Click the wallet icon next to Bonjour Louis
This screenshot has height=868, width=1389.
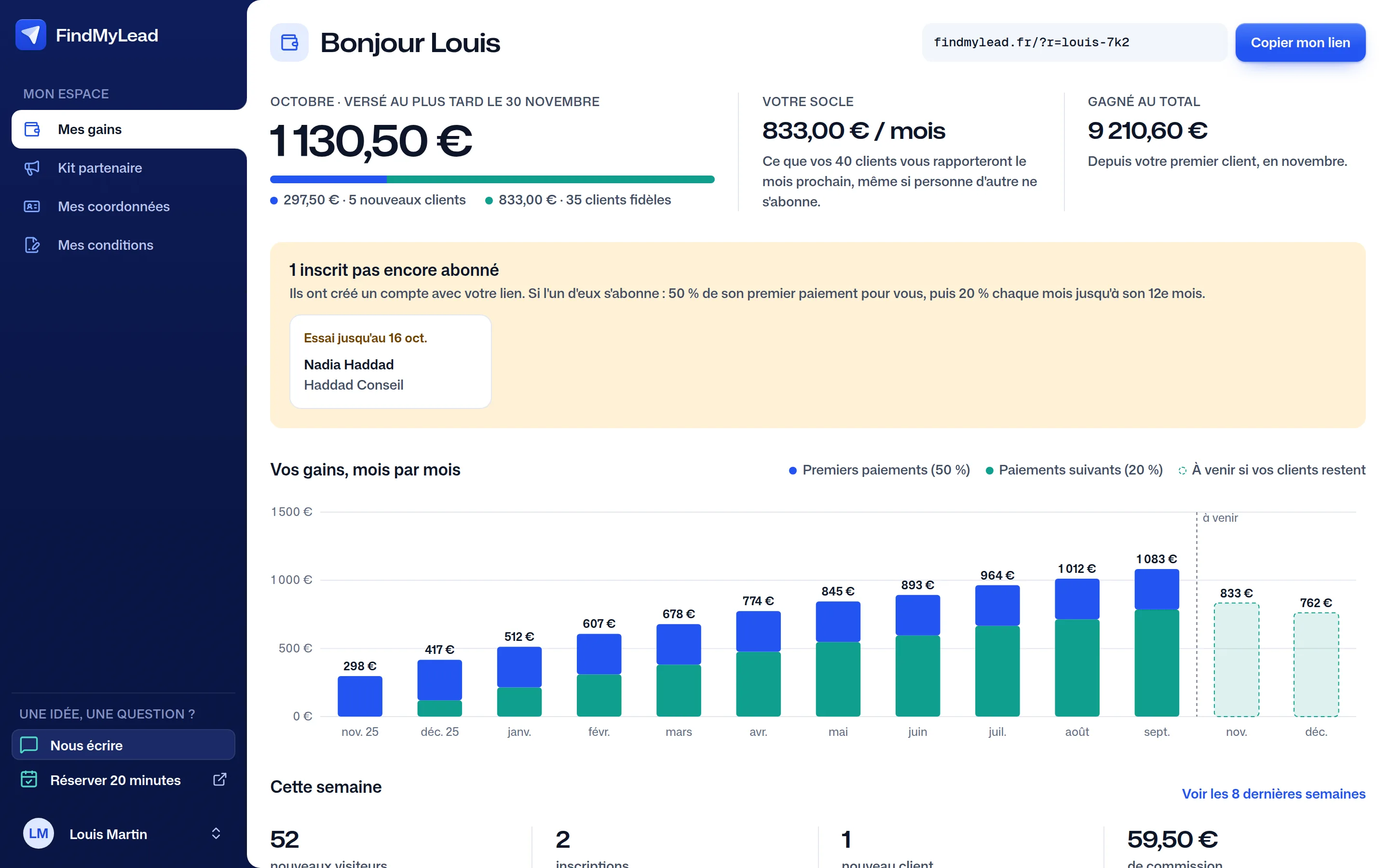tap(289, 42)
